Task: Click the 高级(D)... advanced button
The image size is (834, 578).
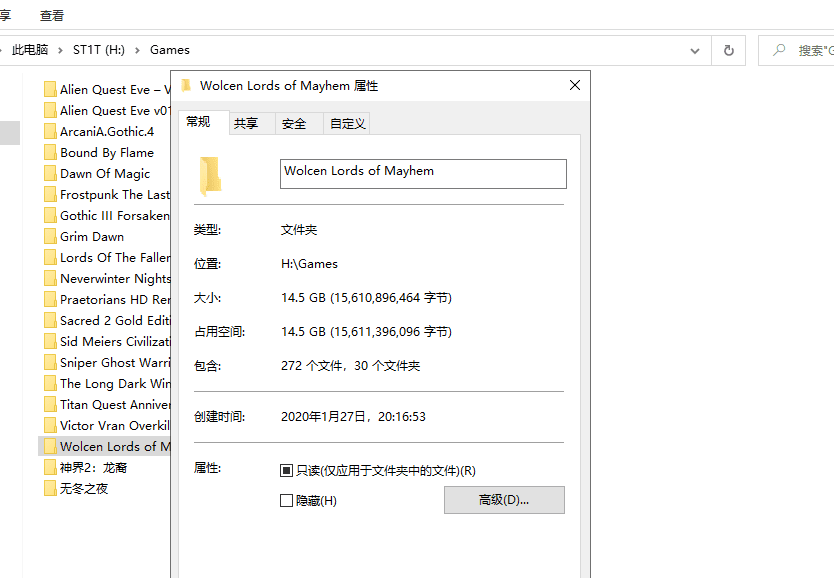Action: coord(504,500)
